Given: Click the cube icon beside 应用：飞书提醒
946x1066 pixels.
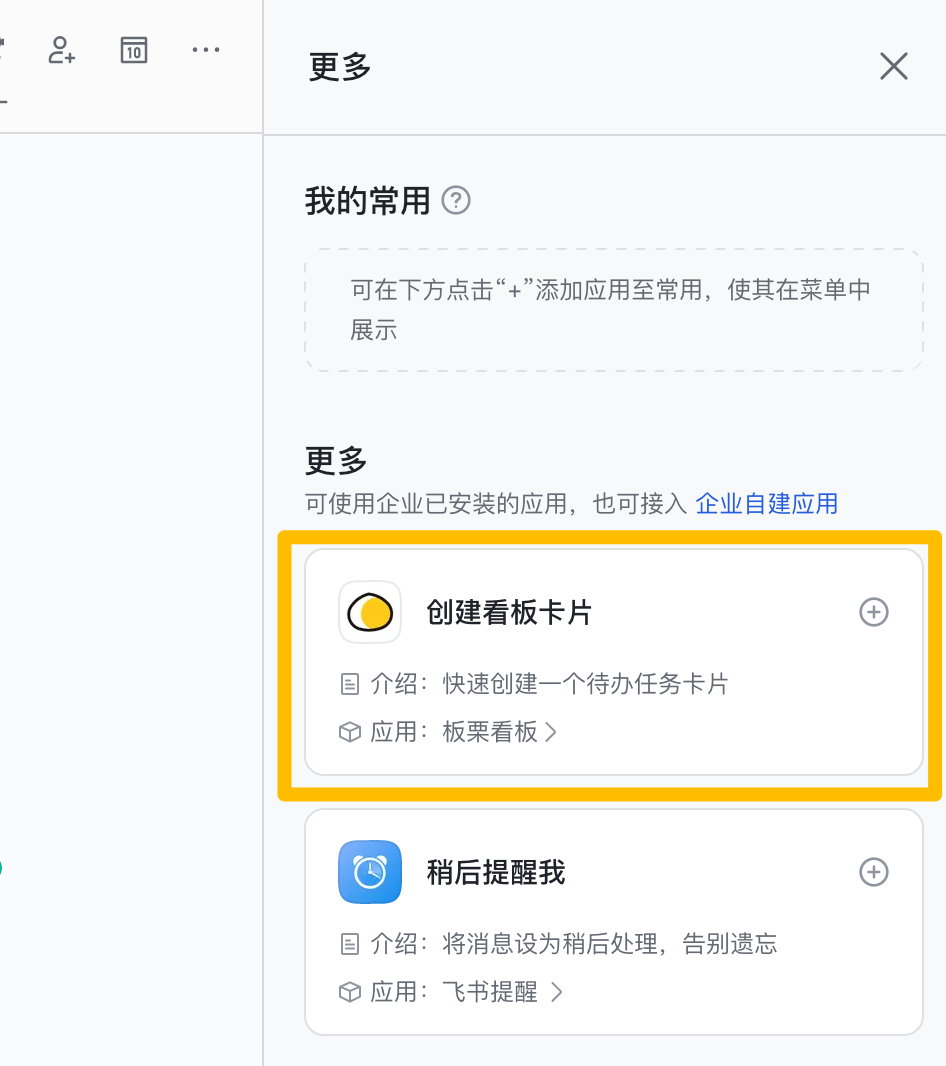Looking at the screenshot, I should 349,992.
